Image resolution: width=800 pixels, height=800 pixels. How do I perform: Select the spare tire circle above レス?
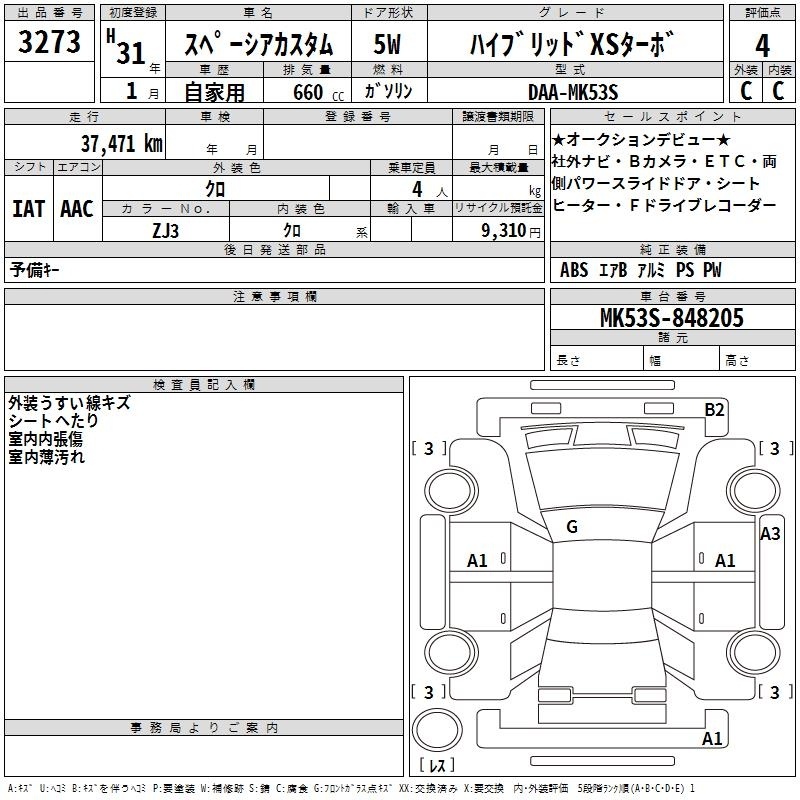pos(436,729)
